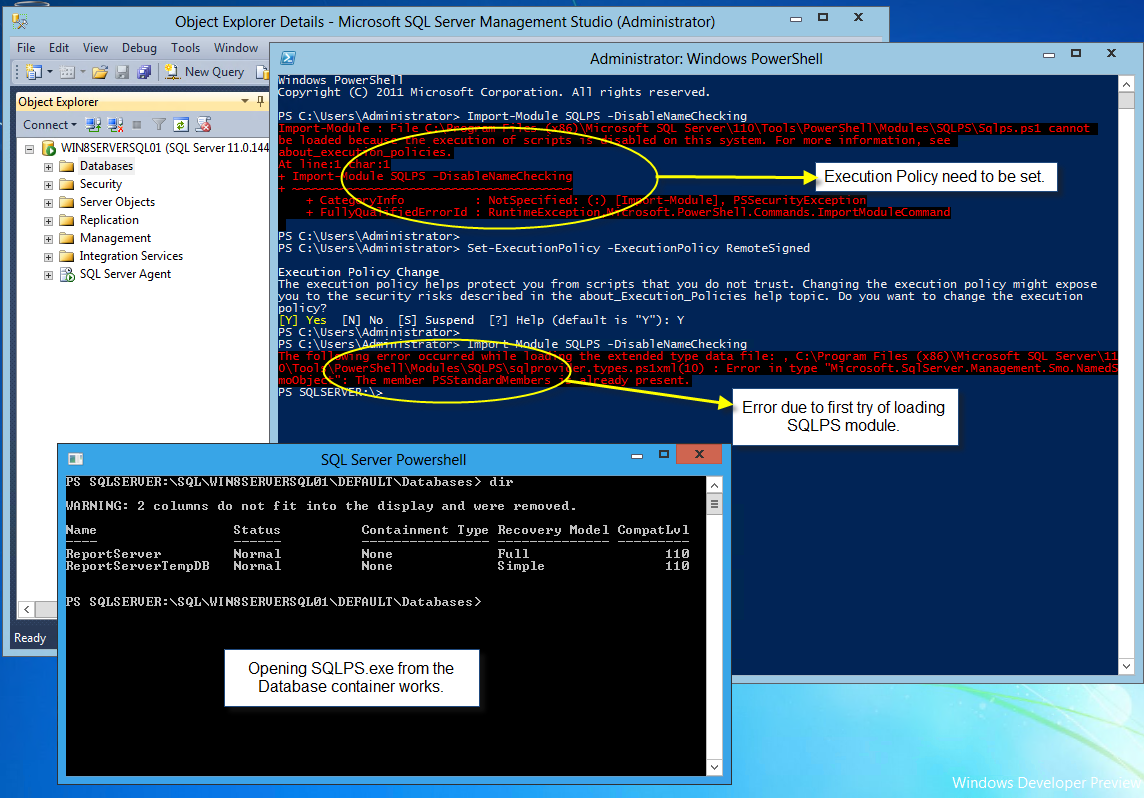This screenshot has width=1144, height=798.
Task: Open the View menu
Action: [x=95, y=48]
